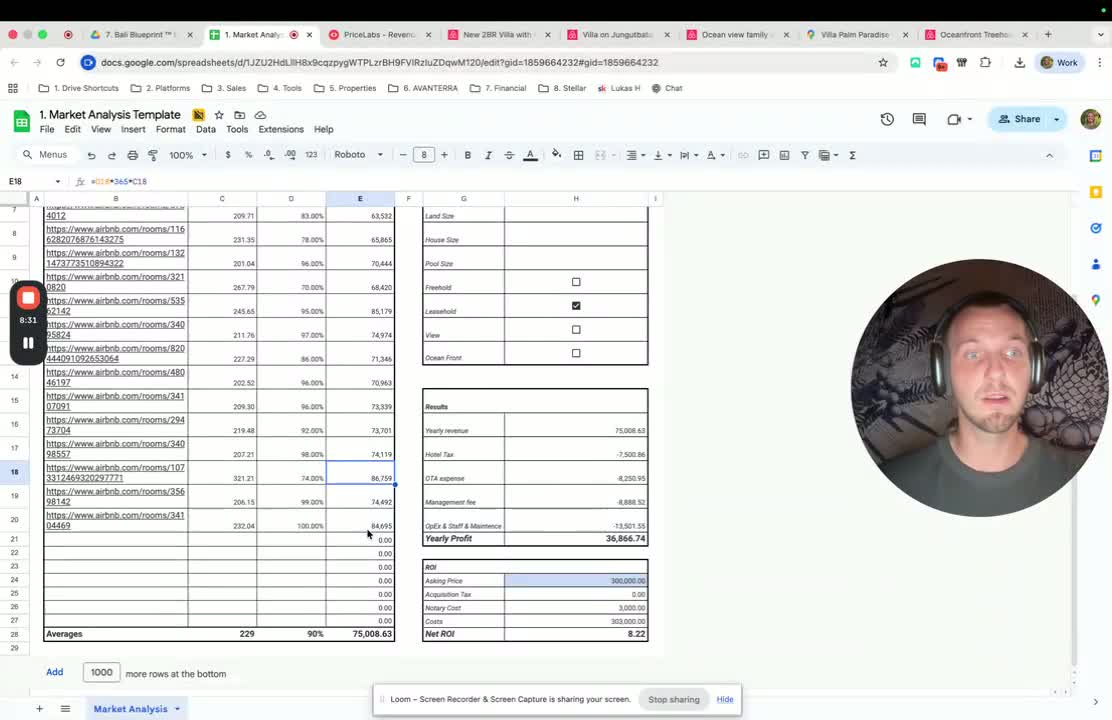Open version history clock icon
Viewport: 1112px width, 720px height.
(x=887, y=119)
